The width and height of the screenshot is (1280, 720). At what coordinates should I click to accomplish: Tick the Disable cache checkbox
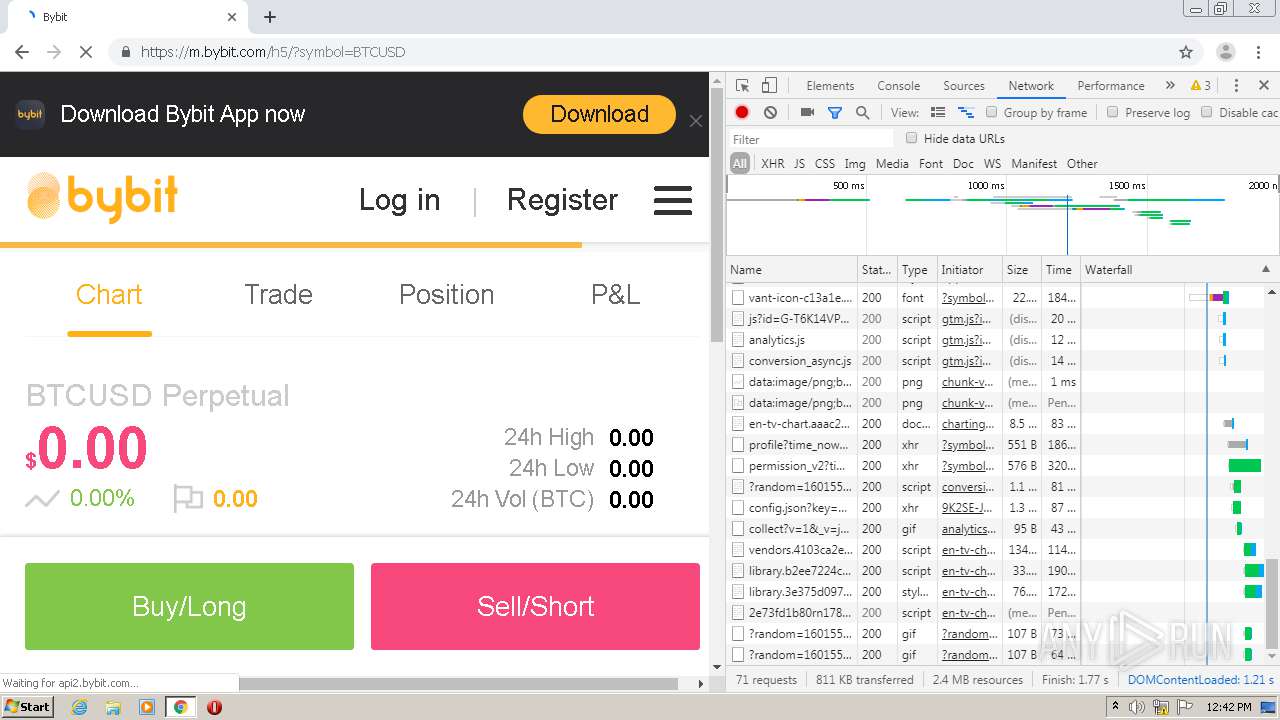pos(1206,113)
